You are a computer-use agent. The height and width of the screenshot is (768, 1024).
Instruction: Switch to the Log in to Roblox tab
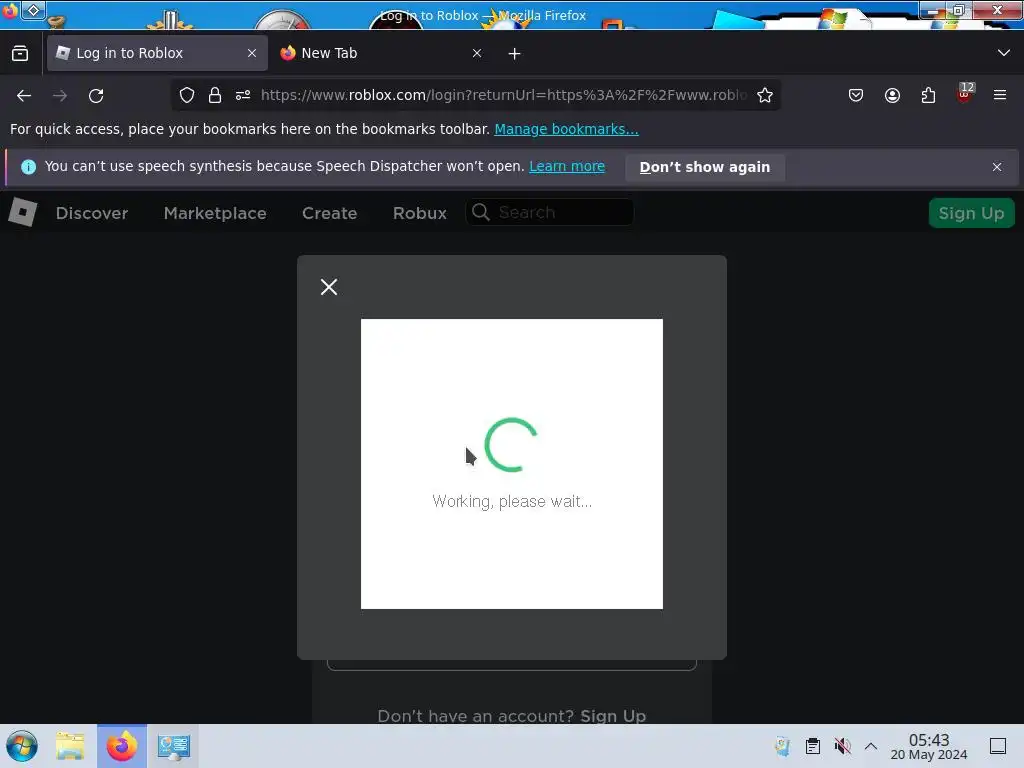(157, 53)
